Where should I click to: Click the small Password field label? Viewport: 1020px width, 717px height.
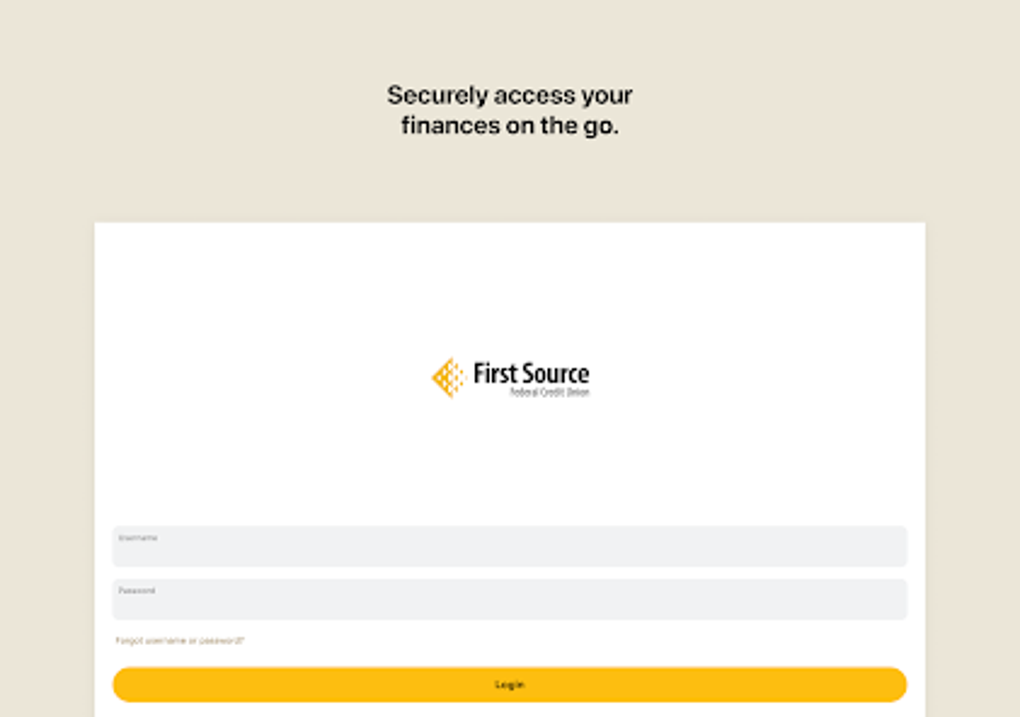point(137,591)
